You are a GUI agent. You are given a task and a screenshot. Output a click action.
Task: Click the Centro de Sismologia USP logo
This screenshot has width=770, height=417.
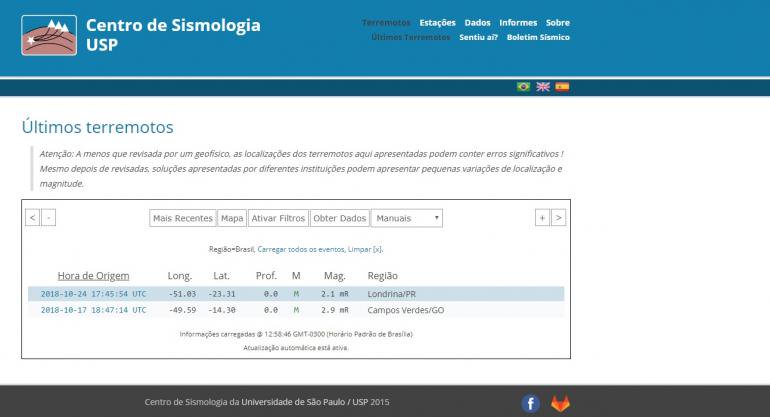(48, 35)
